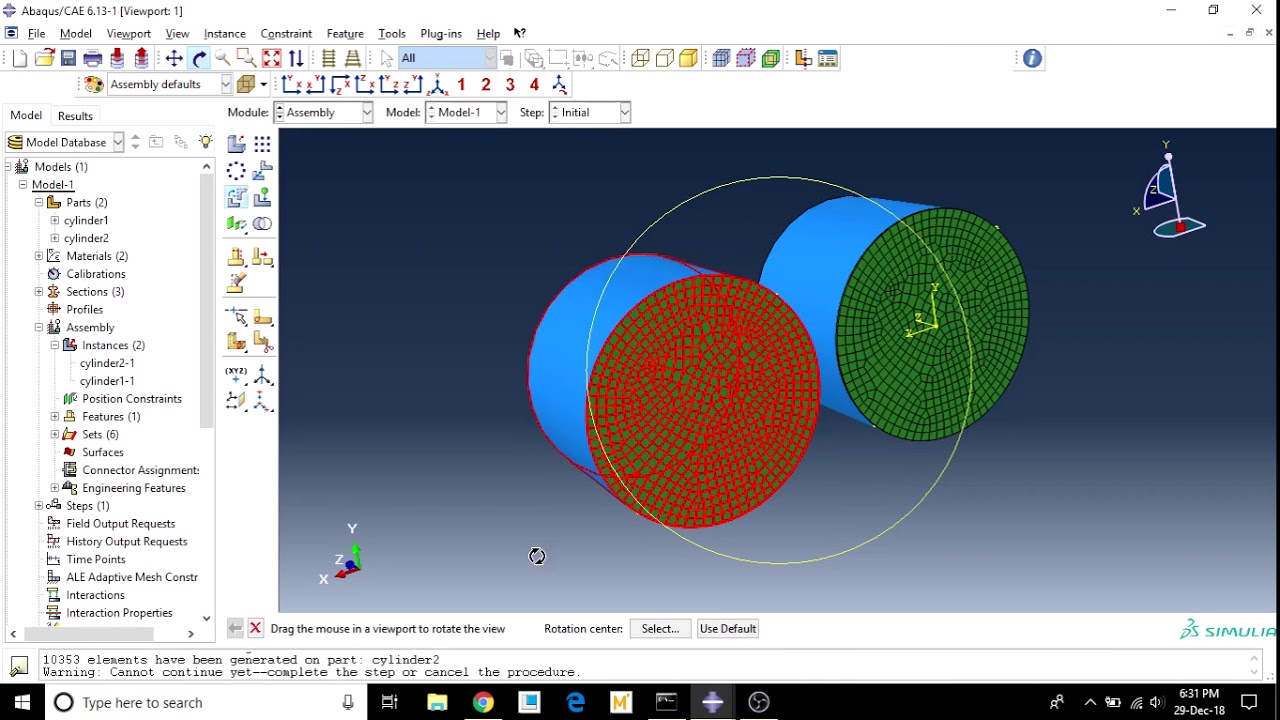Image resolution: width=1280 pixels, height=720 pixels.
Task: Open the Model dropdown showing Model-1
Action: [466, 113]
